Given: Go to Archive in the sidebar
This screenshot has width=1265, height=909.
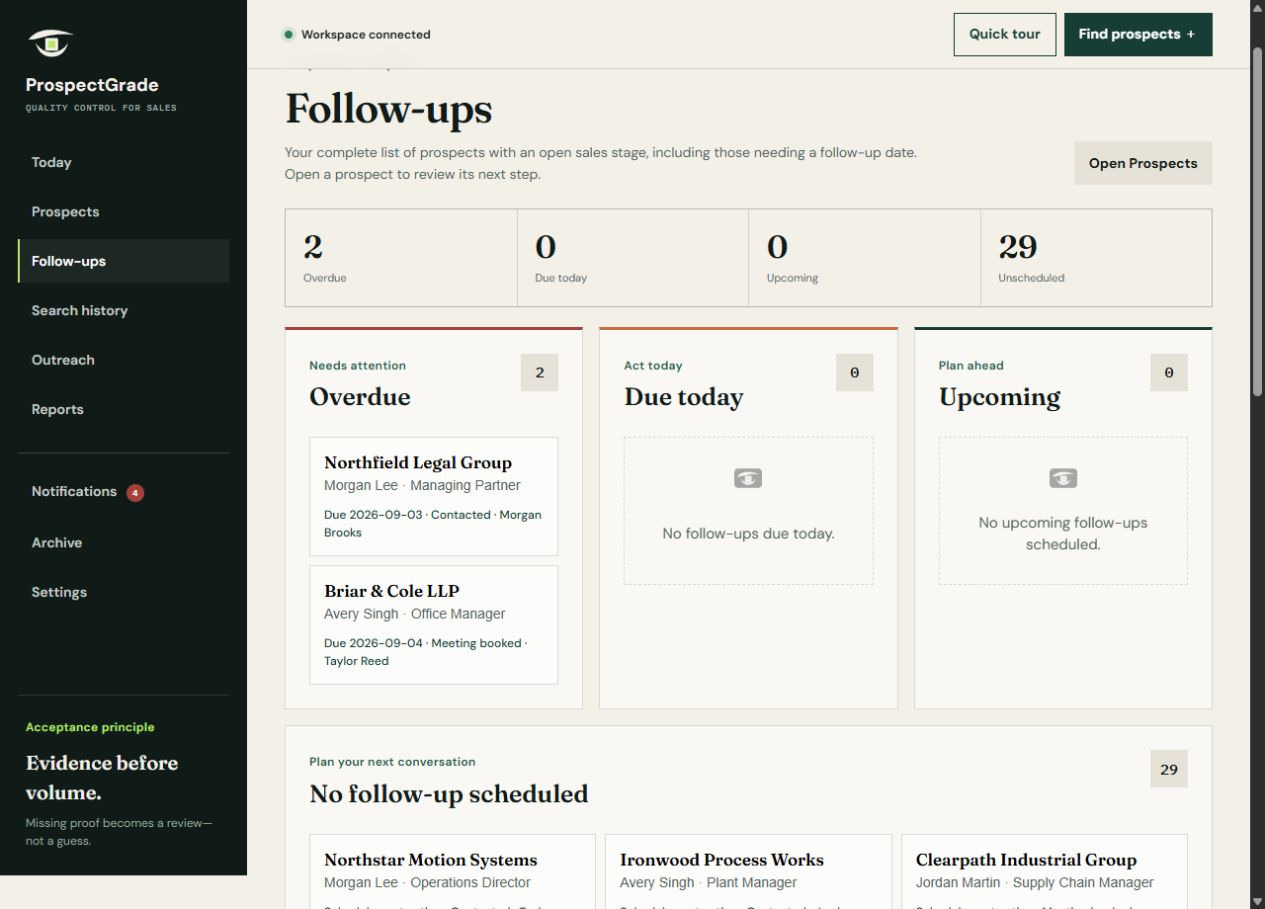Looking at the screenshot, I should tap(123, 543).
